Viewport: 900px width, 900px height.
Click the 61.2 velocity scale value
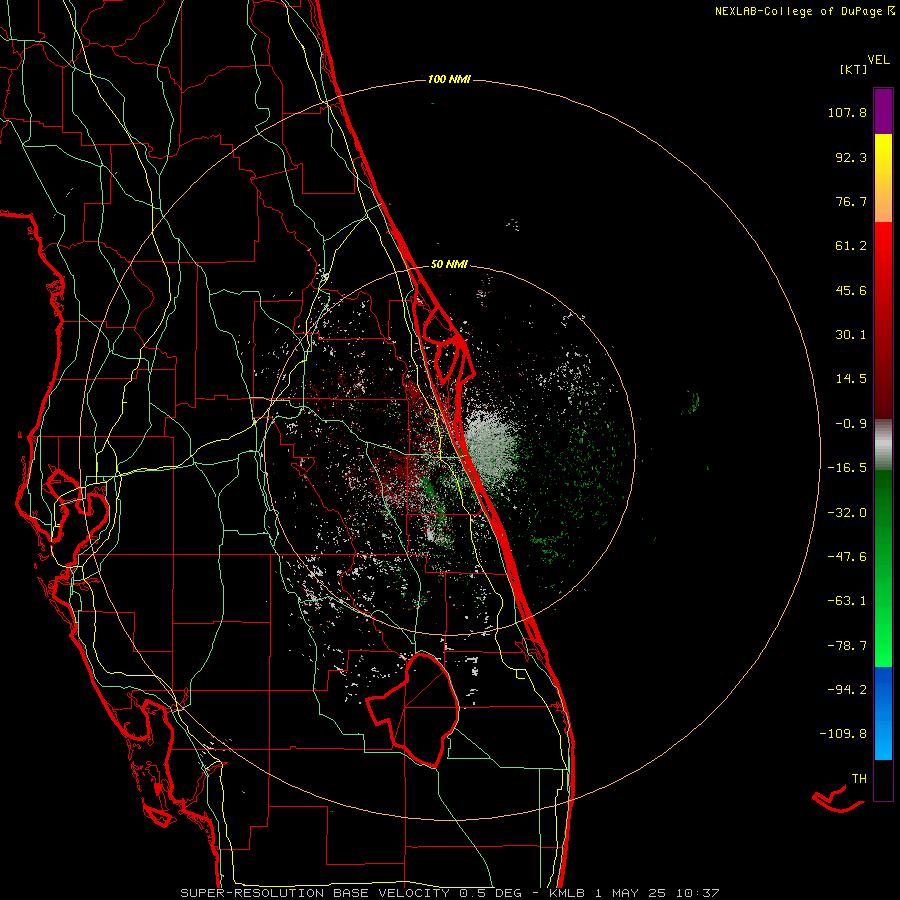851,246
